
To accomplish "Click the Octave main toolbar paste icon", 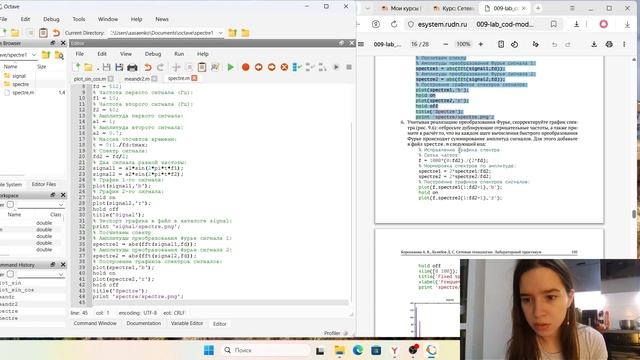I will point(43,33).
